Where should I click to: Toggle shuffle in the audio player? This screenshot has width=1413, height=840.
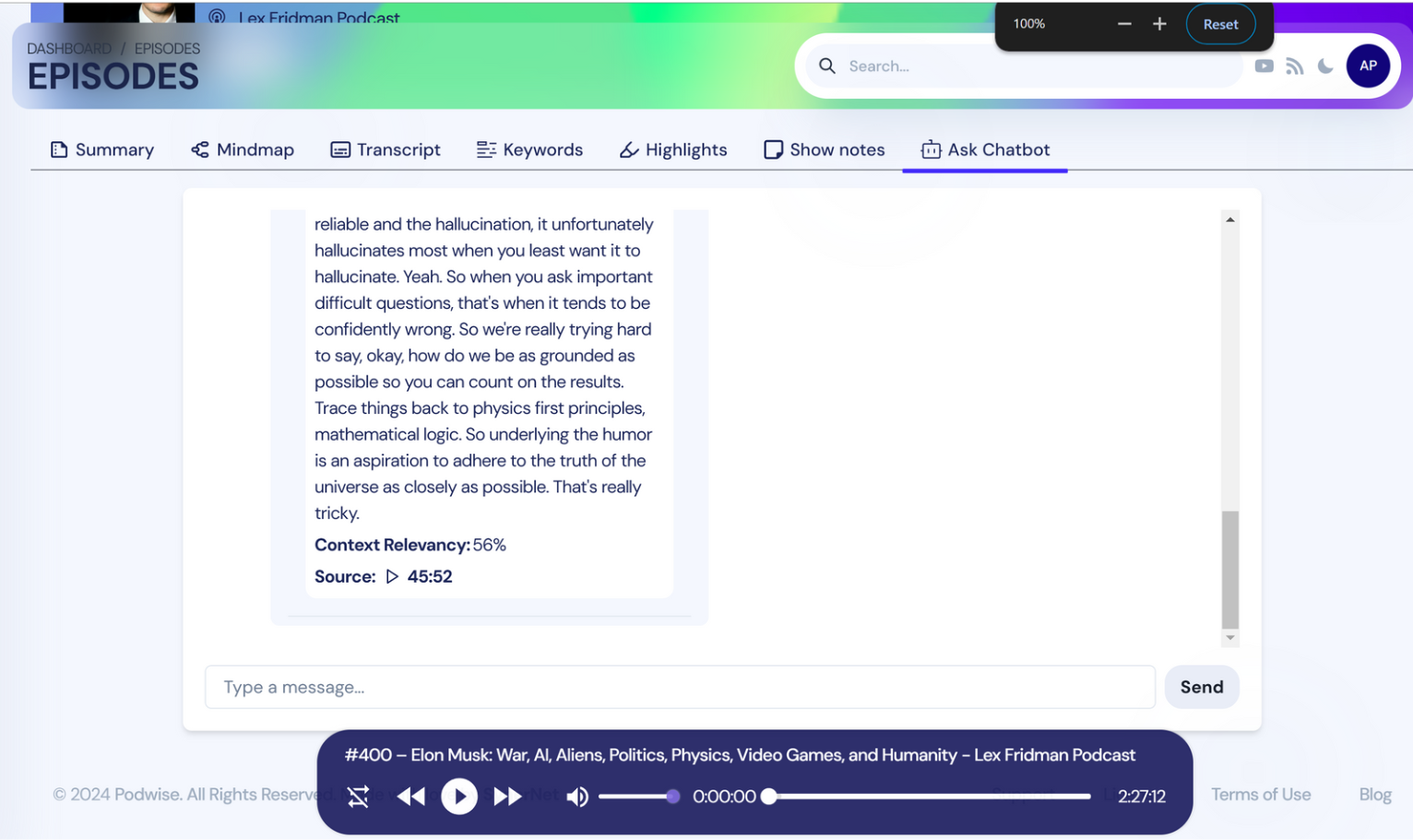pos(358,796)
